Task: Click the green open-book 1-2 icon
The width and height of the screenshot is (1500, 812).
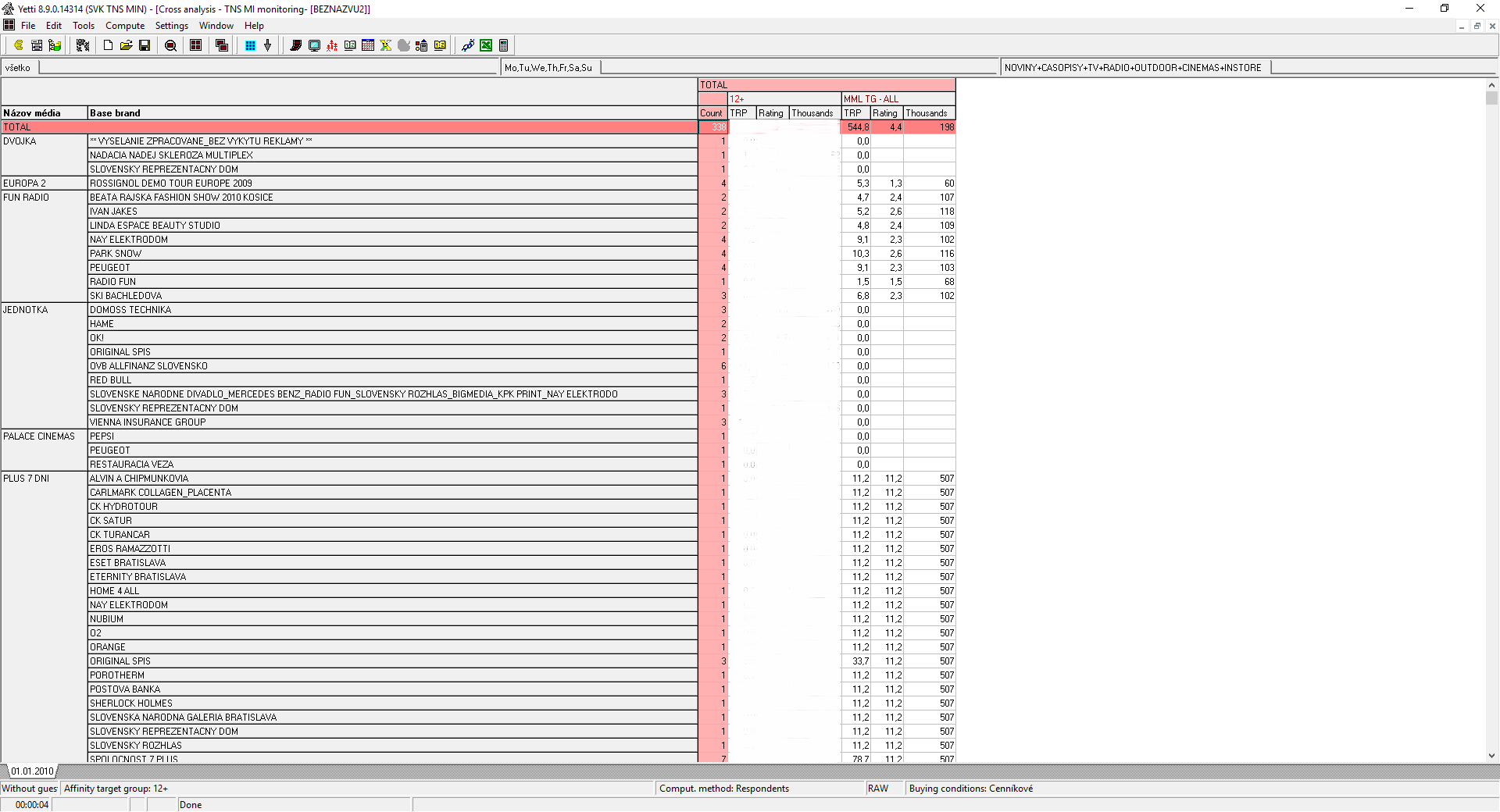Action: [350, 45]
